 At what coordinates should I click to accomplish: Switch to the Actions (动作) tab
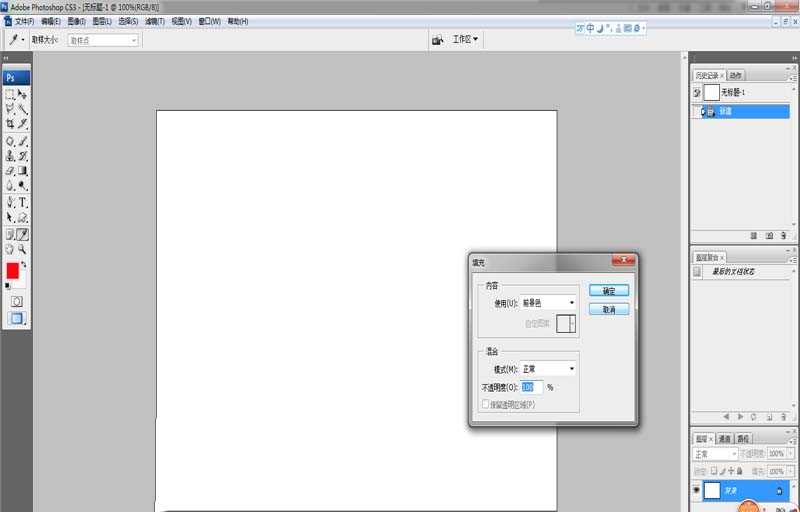tap(736, 75)
